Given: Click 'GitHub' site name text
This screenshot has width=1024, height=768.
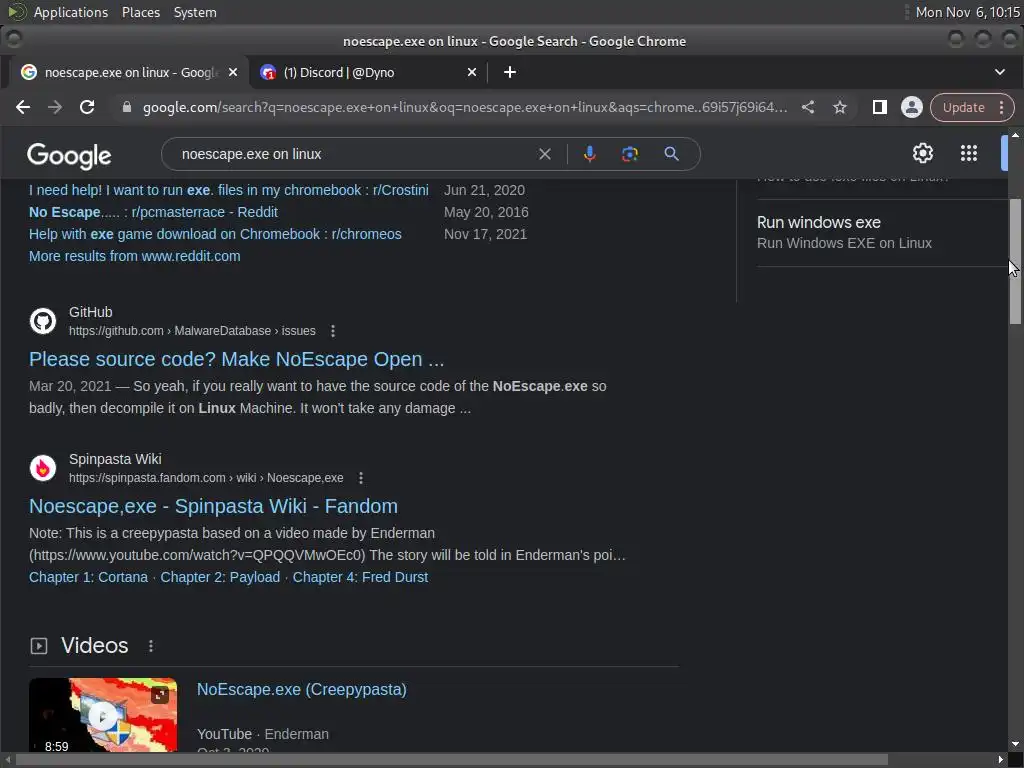Looking at the screenshot, I should click(91, 312).
